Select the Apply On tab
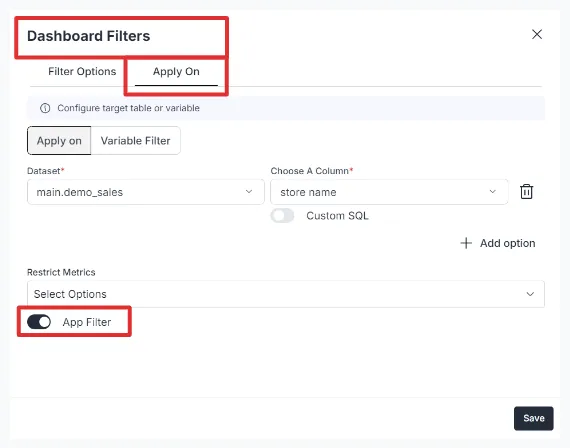The width and height of the screenshot is (570, 448). point(176,72)
